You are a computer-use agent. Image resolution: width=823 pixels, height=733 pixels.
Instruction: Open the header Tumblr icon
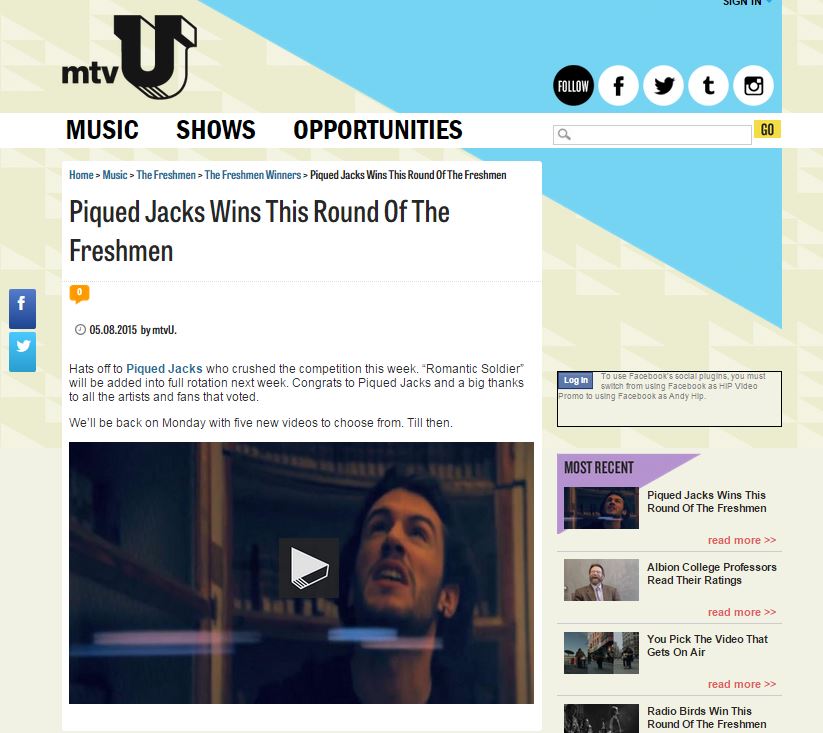tap(709, 86)
